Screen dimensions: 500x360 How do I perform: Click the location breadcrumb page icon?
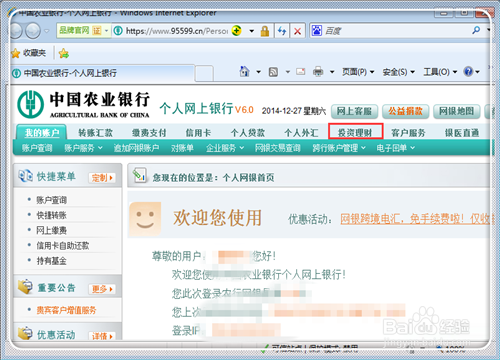point(140,176)
